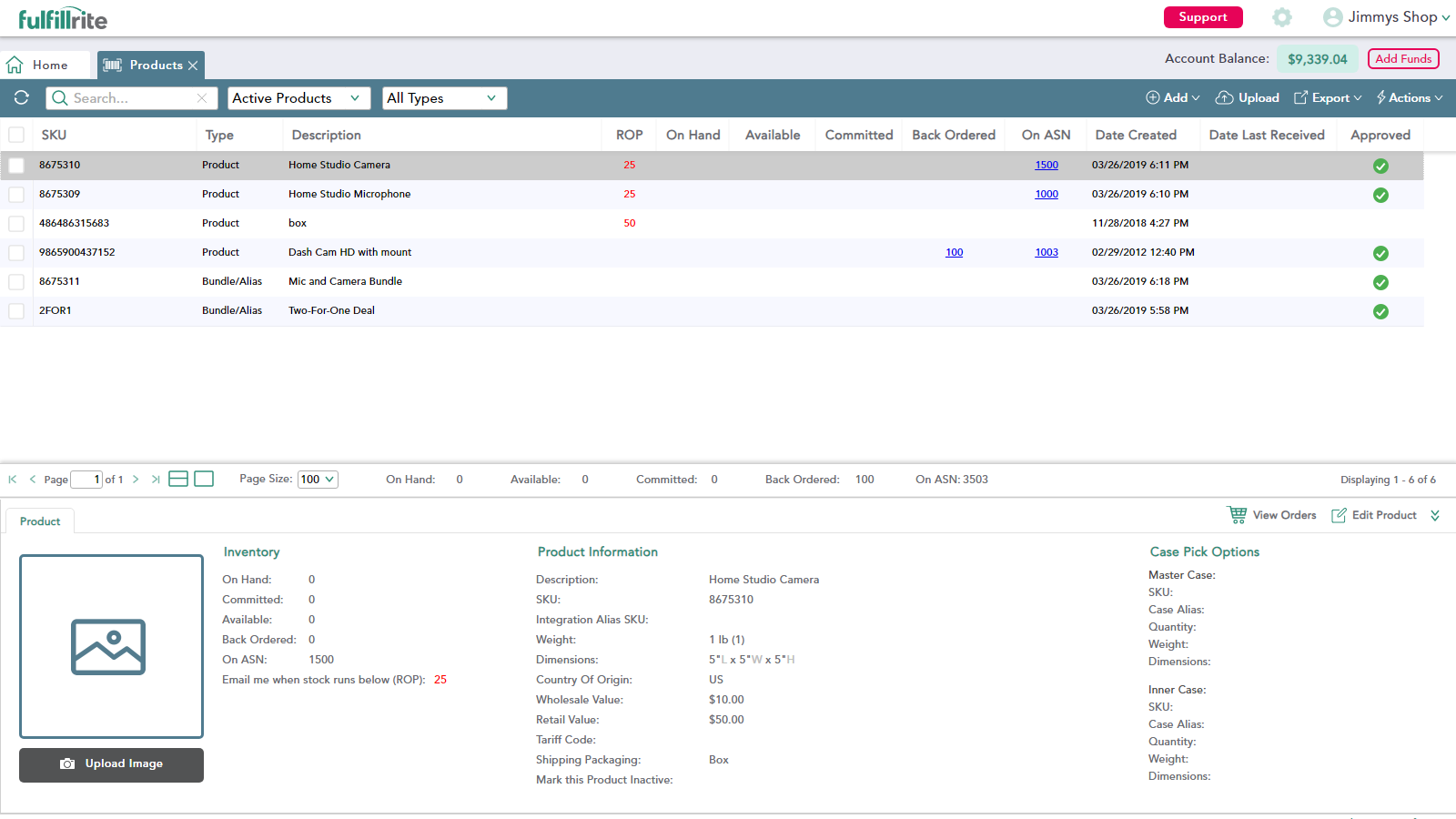Screen dimensions: 1456x819
Task: Close the Products tab
Action: point(193,66)
